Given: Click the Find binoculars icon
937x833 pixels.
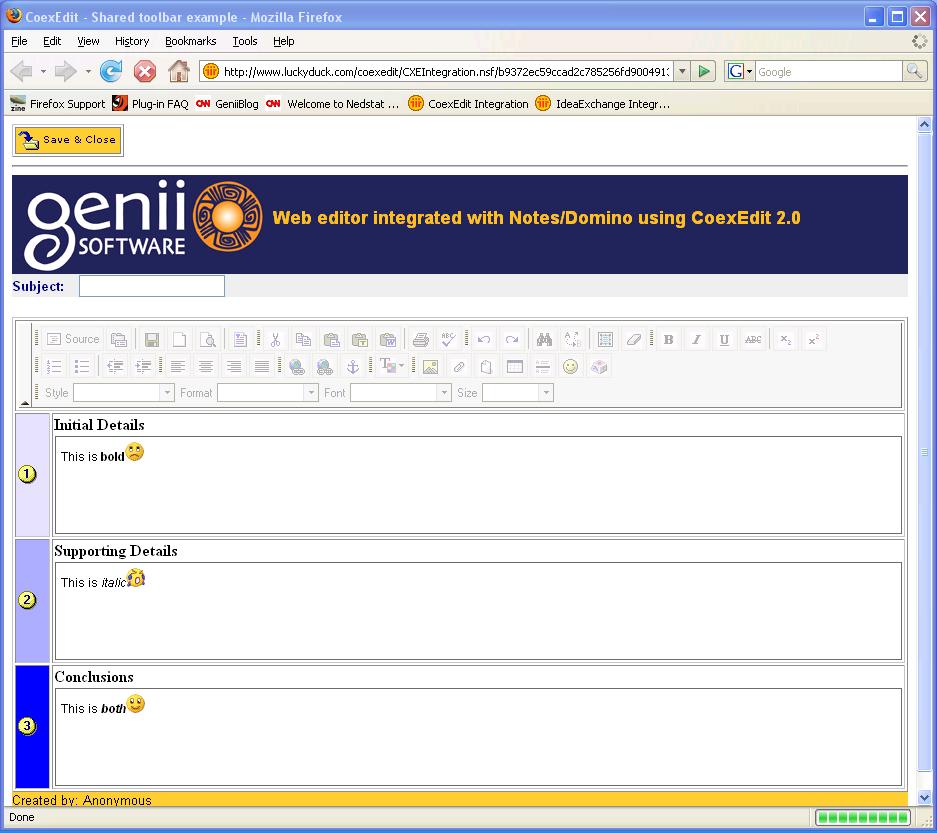Looking at the screenshot, I should [x=544, y=340].
